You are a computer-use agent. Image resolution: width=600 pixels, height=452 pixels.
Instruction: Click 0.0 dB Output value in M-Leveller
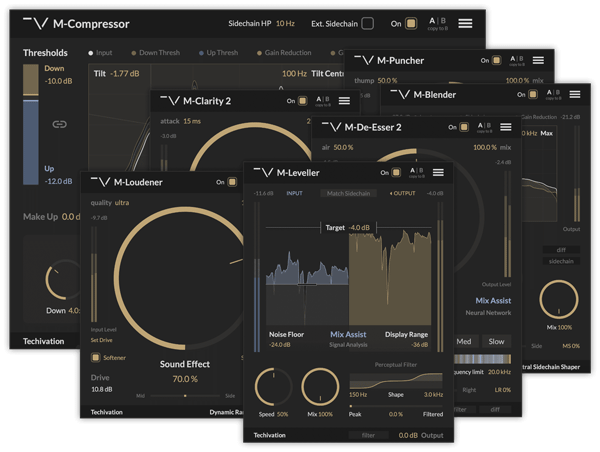408,435
